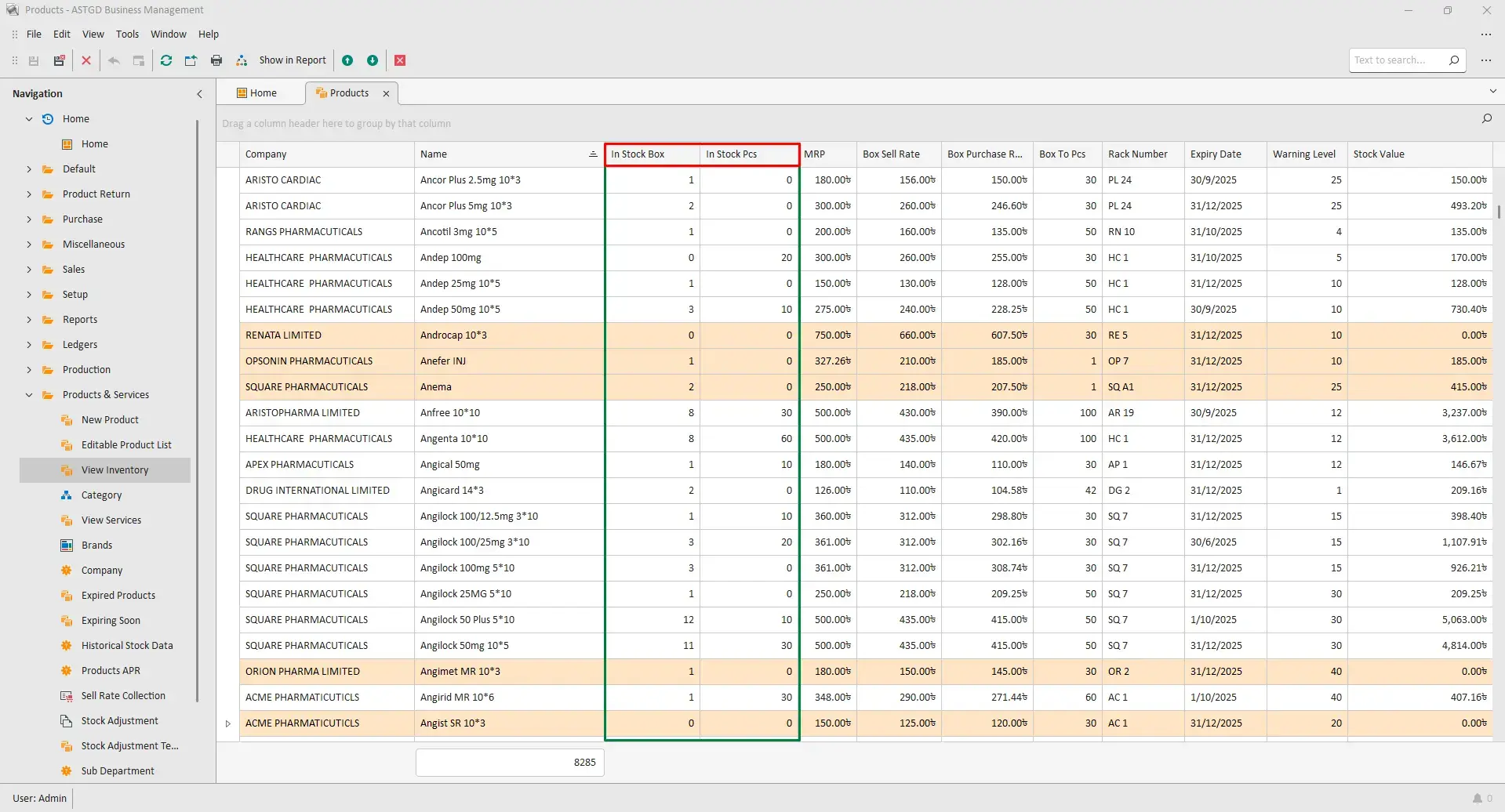Click the ORION PHARMA LIMITED company cell
Screen dimensions: 1505x812
pyautogui.click(x=327, y=672)
